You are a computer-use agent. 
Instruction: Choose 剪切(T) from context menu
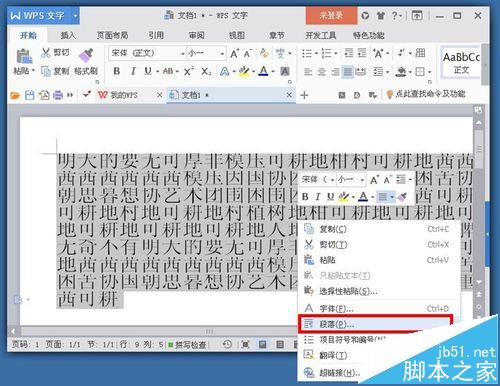[x=378, y=245]
